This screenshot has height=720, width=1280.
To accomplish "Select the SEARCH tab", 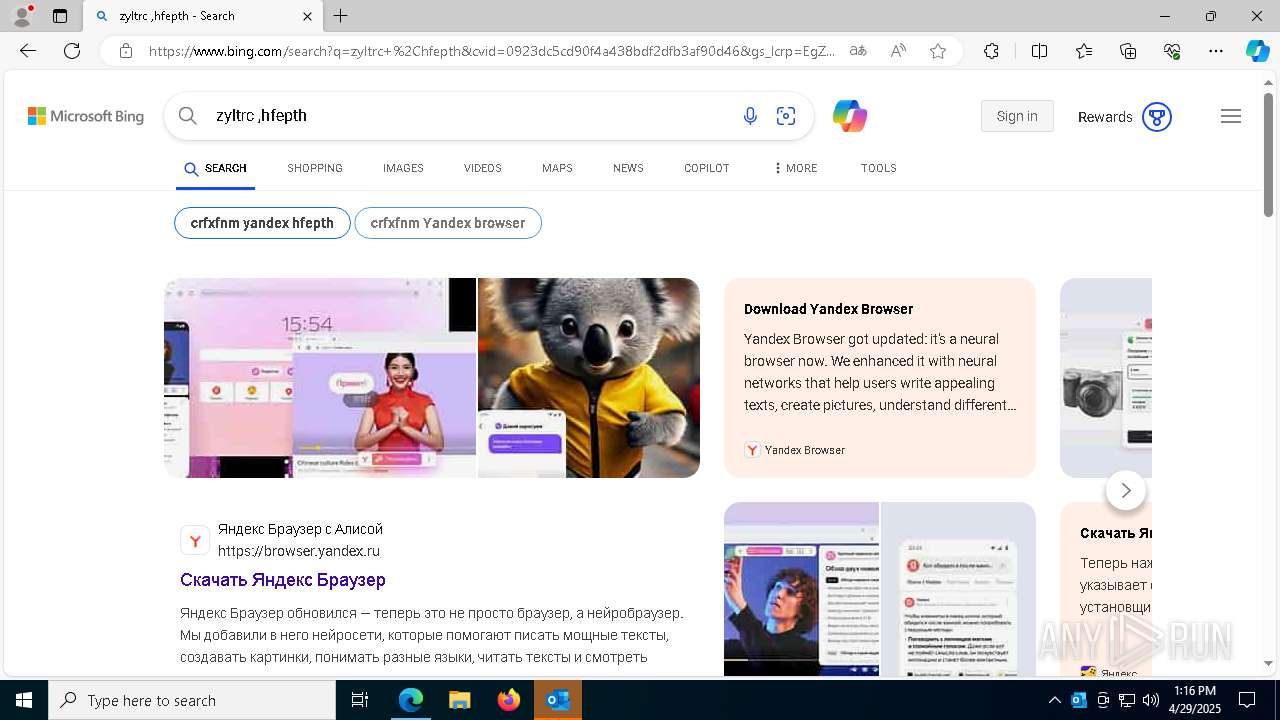I will [215, 168].
